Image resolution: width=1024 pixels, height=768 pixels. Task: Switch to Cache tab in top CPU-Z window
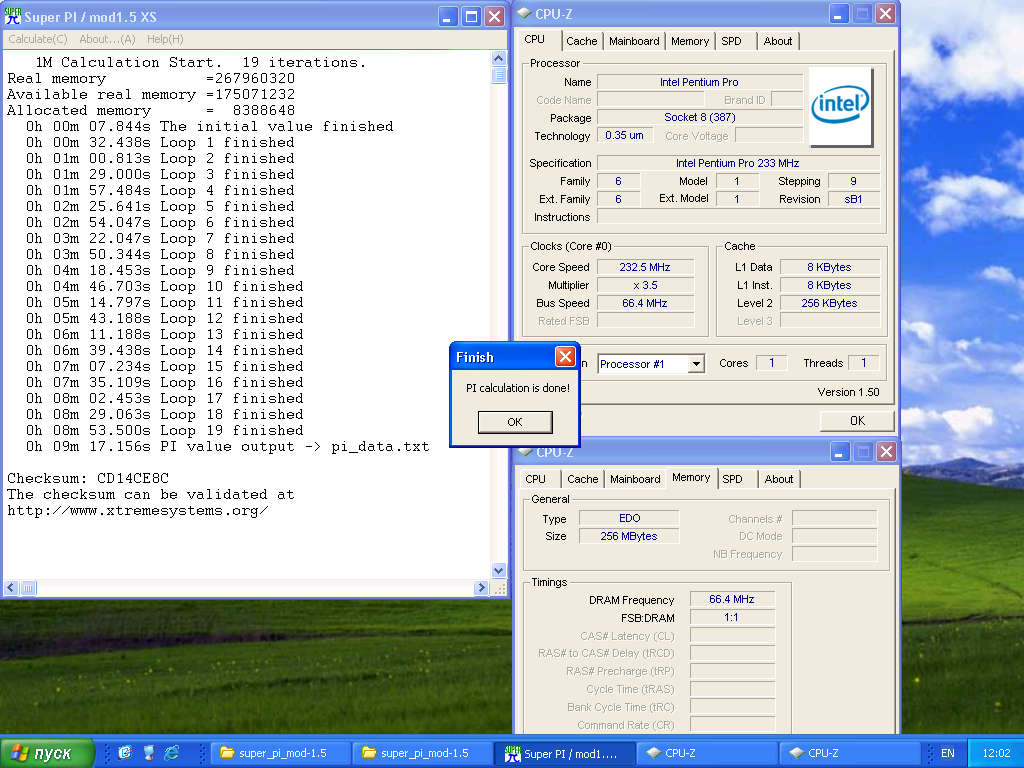click(581, 41)
